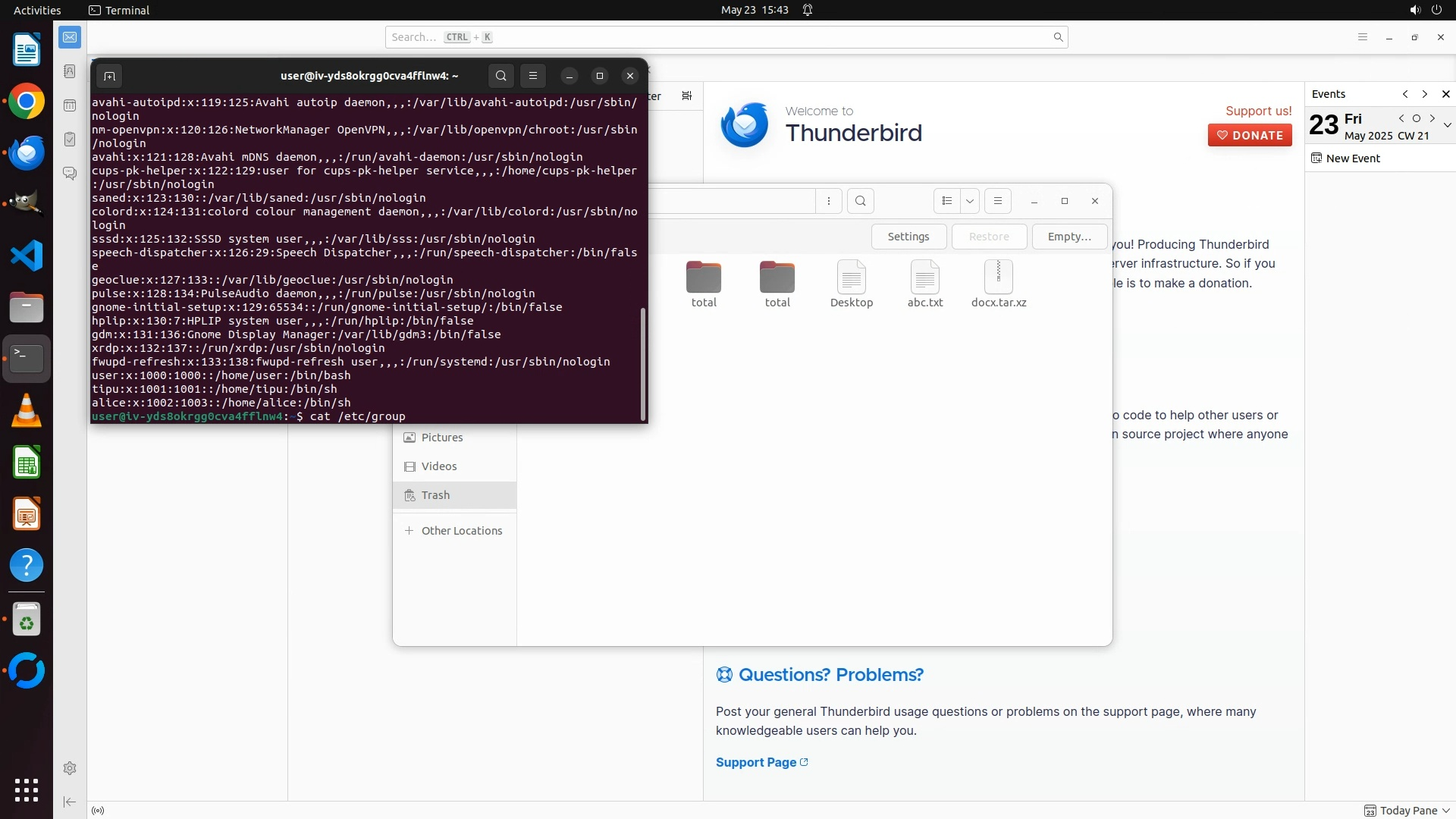Image resolution: width=1456 pixels, height=819 pixels.
Task: Open terminal hamburger menu
Action: pos(533,76)
